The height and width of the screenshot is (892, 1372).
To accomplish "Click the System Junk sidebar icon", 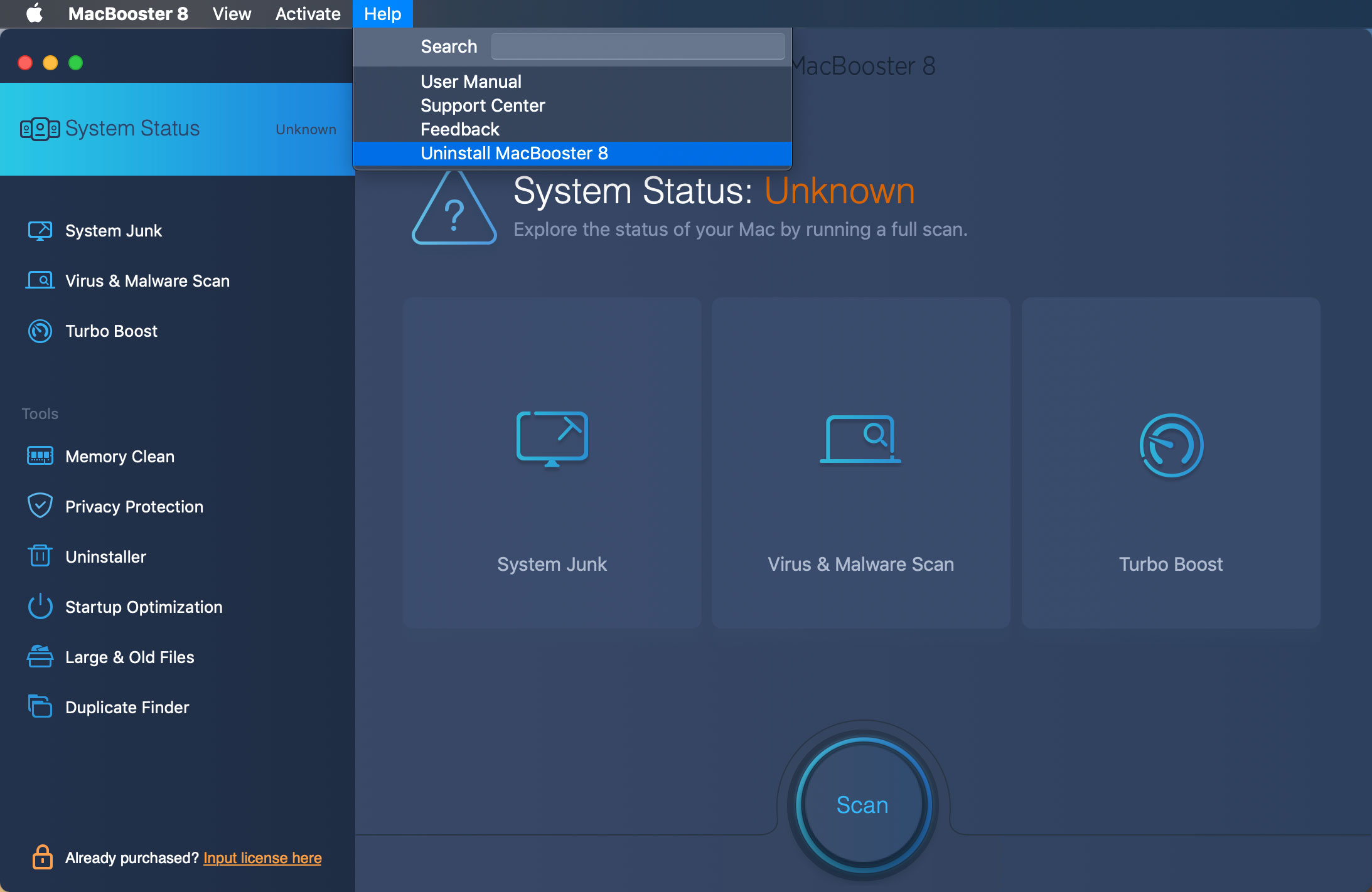I will (x=40, y=230).
